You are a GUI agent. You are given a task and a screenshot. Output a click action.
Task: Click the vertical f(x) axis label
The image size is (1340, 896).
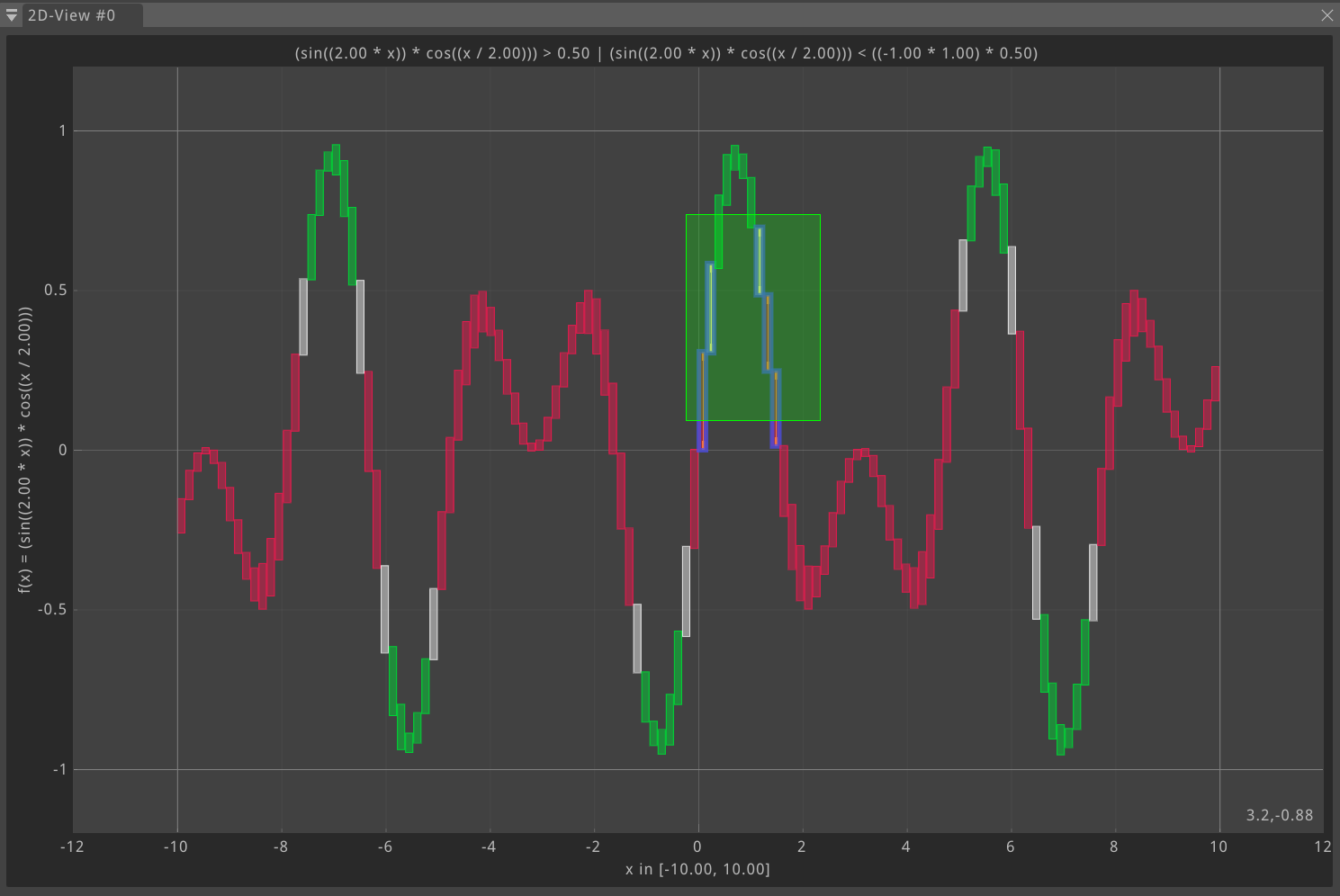pyautogui.click(x=25, y=450)
